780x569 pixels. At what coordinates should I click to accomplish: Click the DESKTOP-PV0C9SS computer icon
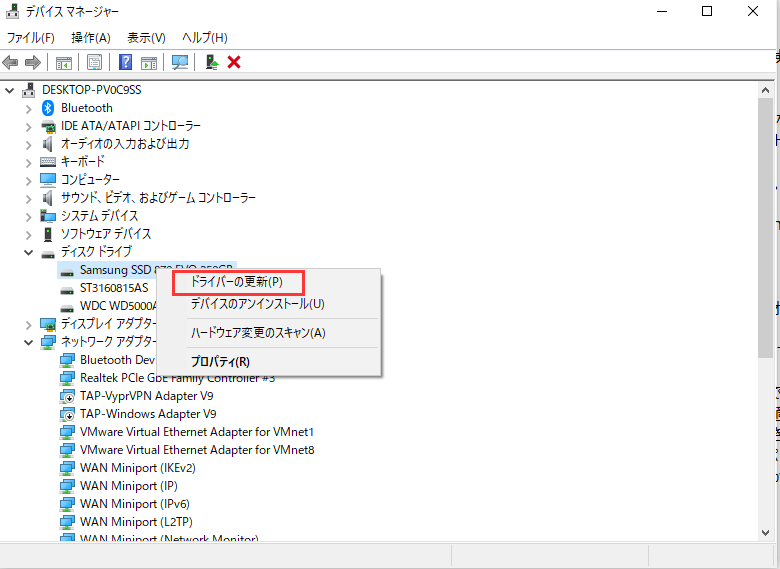coord(29,90)
